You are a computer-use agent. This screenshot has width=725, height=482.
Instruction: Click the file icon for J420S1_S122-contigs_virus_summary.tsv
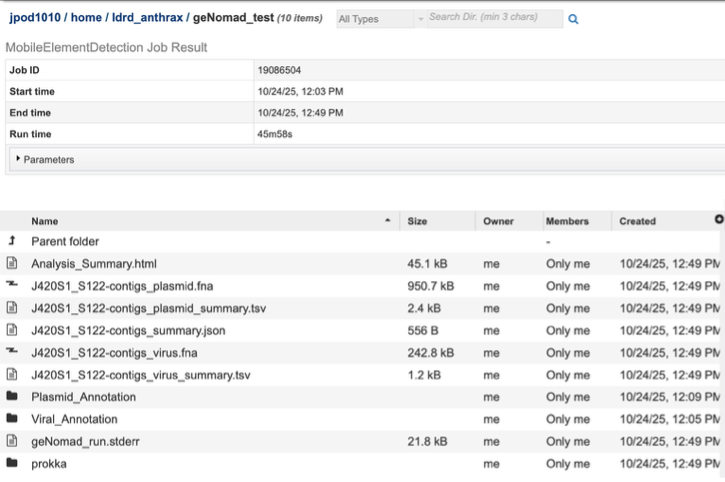[x=12, y=374]
